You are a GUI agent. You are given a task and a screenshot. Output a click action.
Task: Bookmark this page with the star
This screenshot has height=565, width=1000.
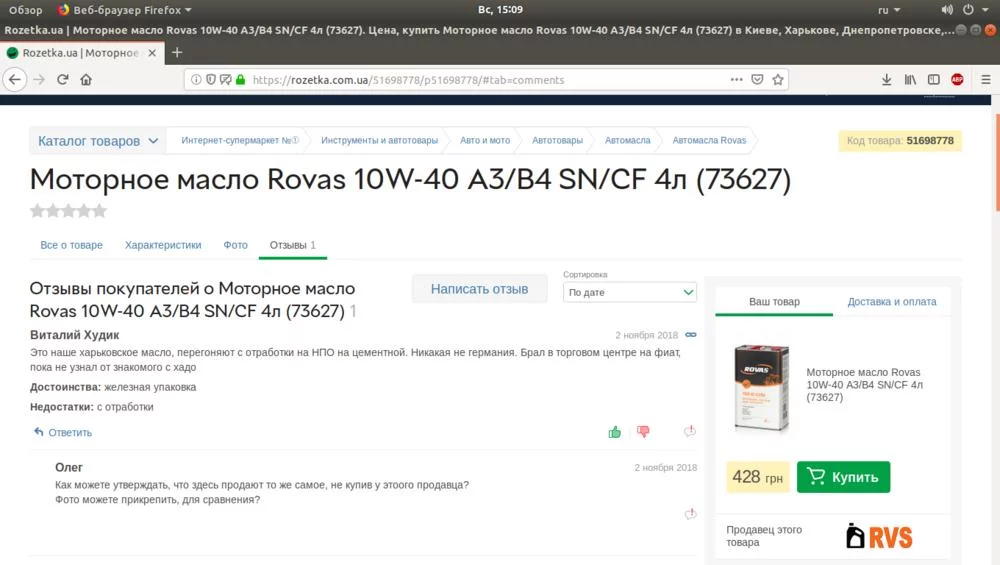point(778,80)
